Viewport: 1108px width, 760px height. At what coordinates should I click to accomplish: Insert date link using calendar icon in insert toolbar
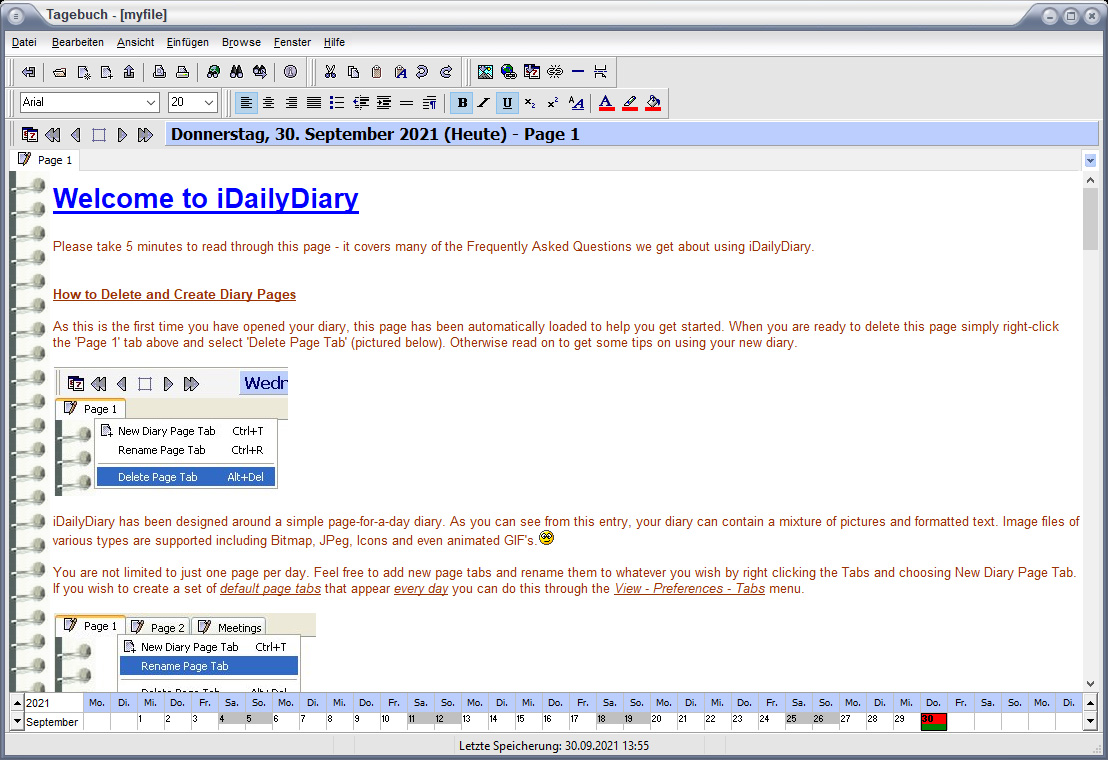[x=531, y=72]
